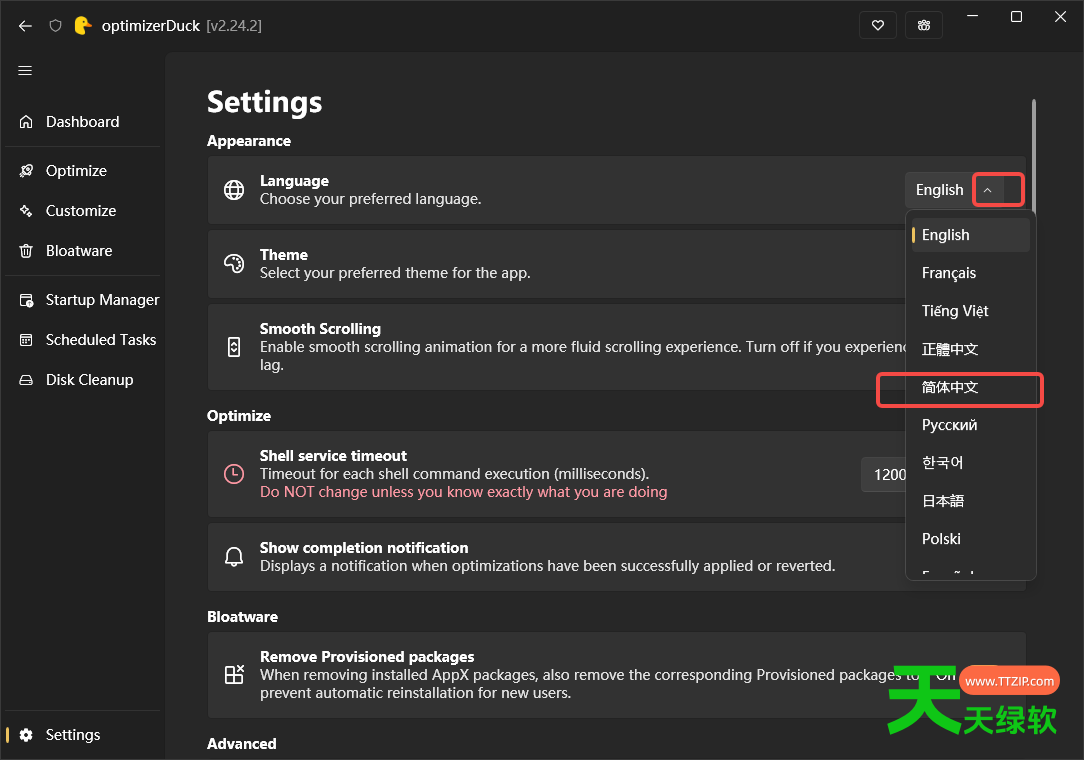
Task: Click the completion notification bell icon
Action: point(234,557)
